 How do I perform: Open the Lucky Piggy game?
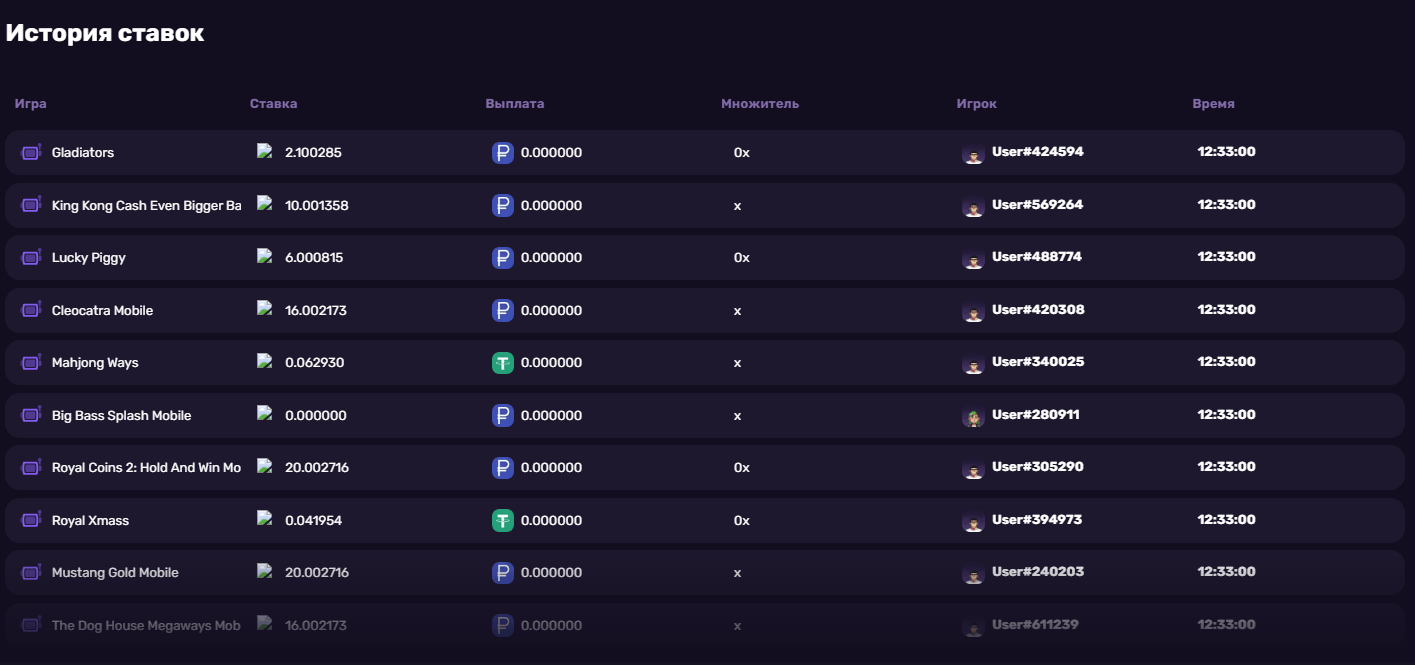(89, 258)
